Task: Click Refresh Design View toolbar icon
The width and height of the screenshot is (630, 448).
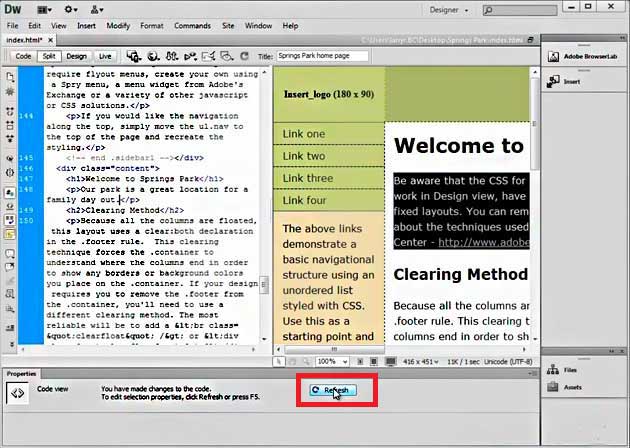Action: click(x=244, y=56)
